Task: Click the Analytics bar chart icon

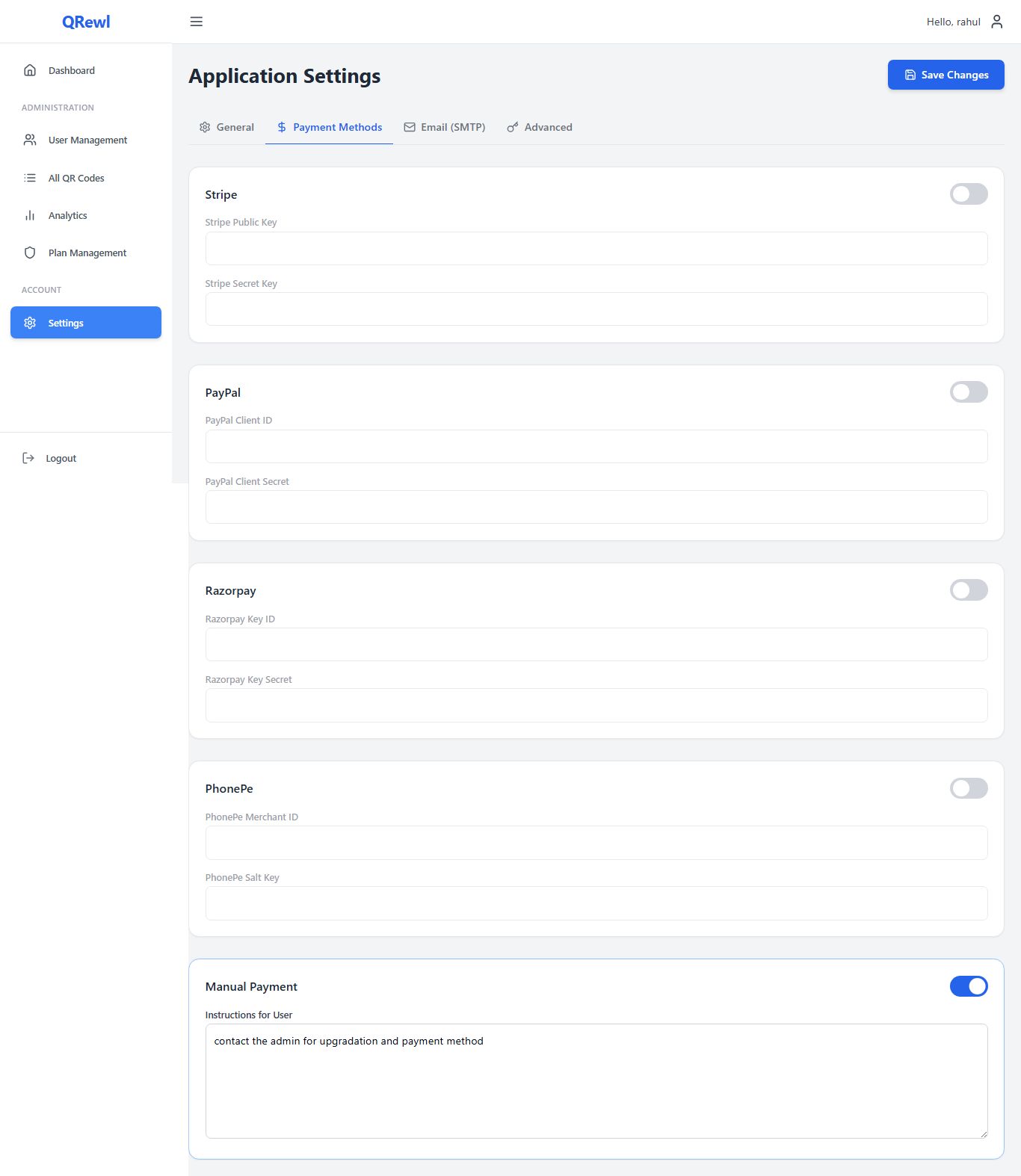Action: (30, 215)
